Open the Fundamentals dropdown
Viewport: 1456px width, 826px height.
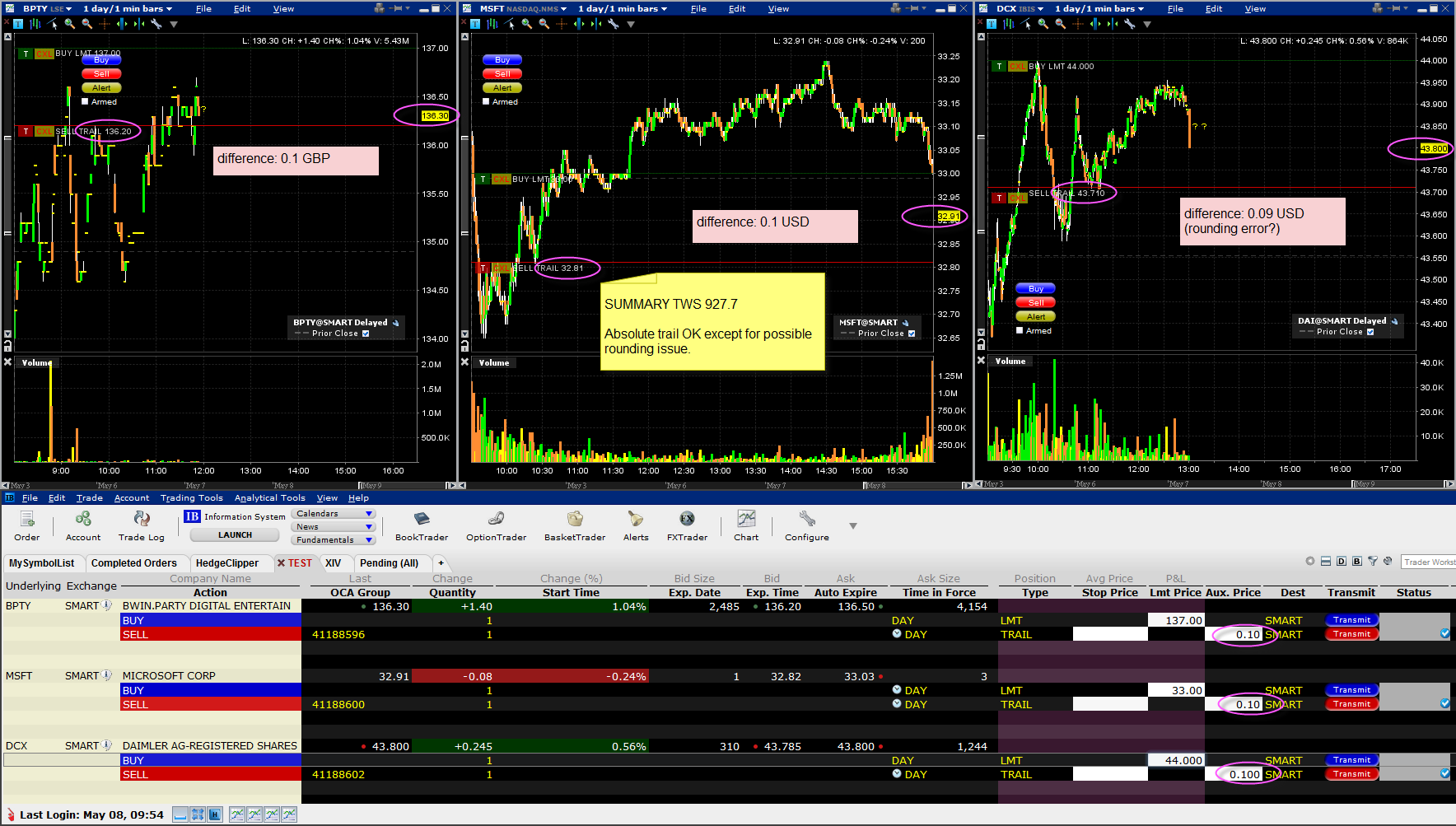tap(334, 540)
